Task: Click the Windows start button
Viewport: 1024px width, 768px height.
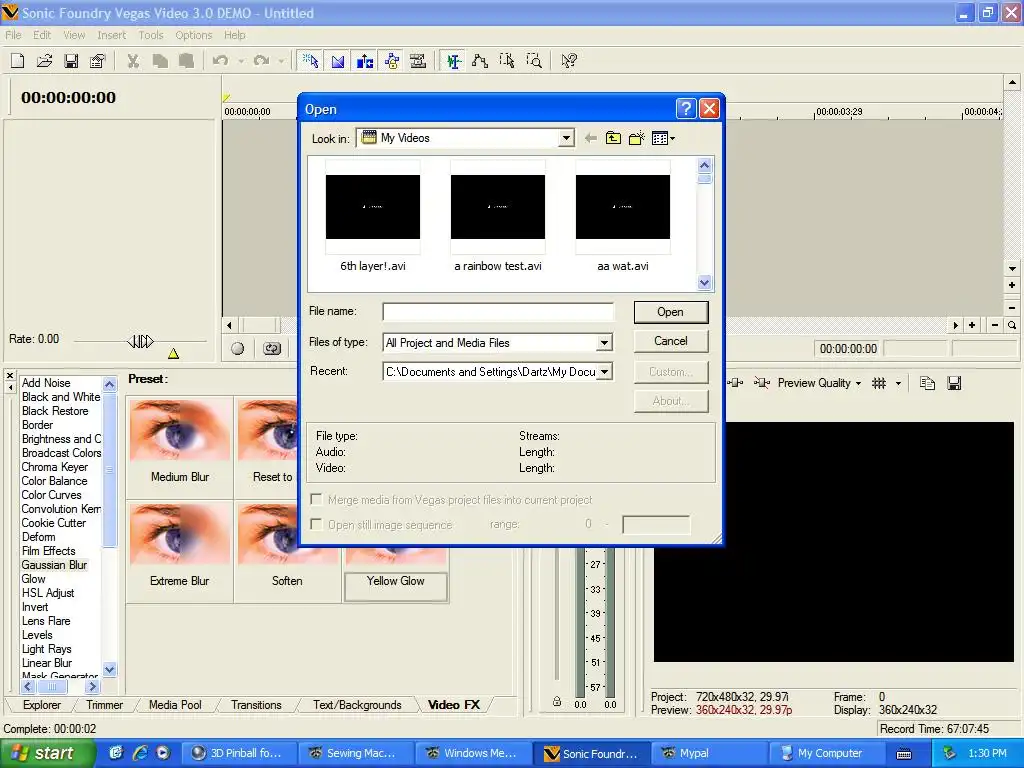Action: click(47, 753)
